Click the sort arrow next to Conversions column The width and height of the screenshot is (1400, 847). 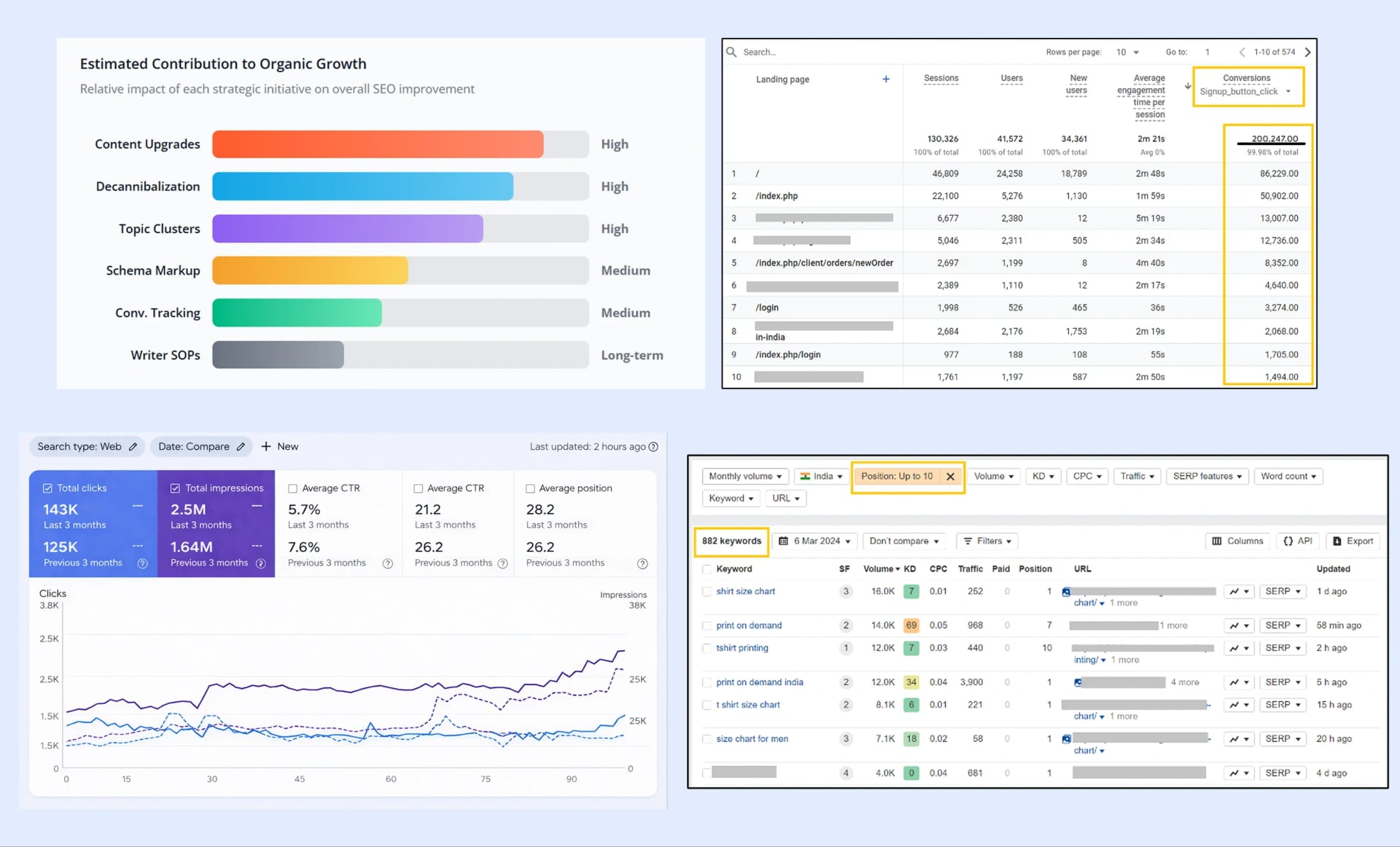click(1188, 86)
